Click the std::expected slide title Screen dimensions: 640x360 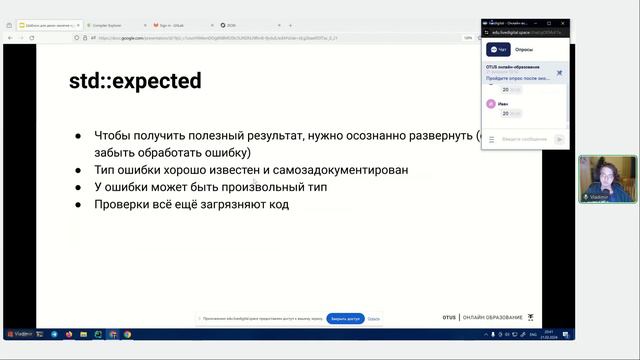point(135,81)
